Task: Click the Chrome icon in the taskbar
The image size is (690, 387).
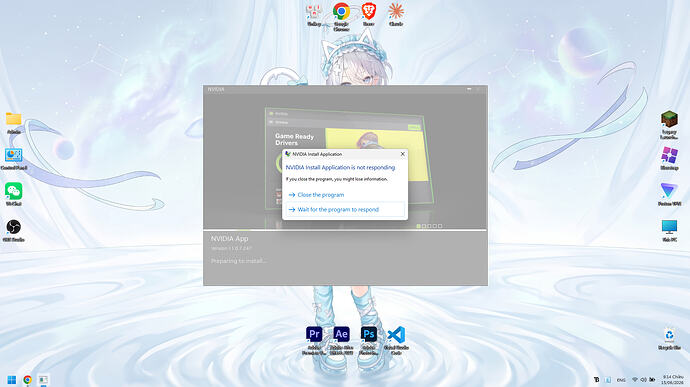Action: (27, 380)
